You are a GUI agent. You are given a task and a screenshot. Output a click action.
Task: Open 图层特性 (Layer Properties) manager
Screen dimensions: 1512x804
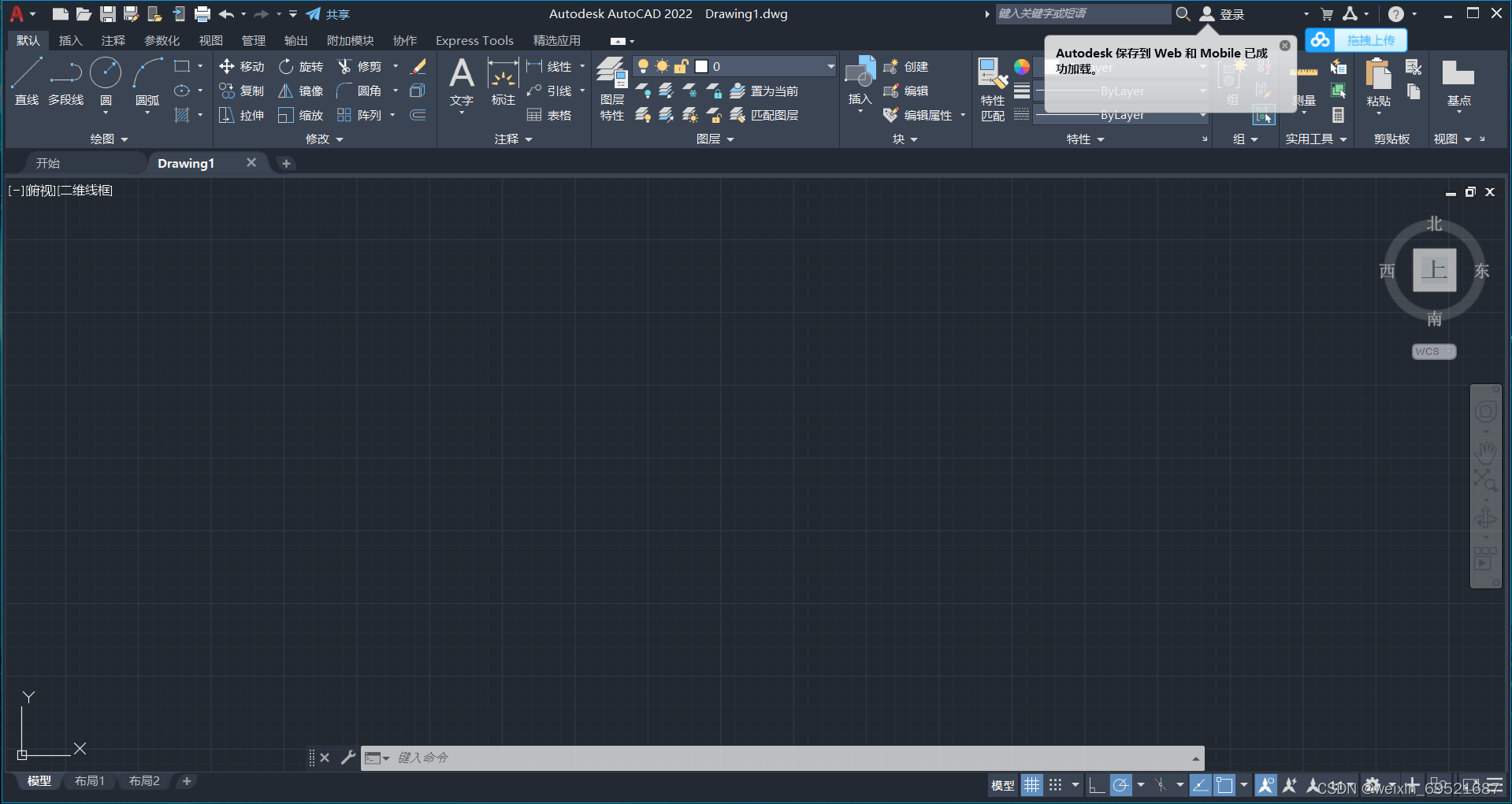tap(612, 90)
